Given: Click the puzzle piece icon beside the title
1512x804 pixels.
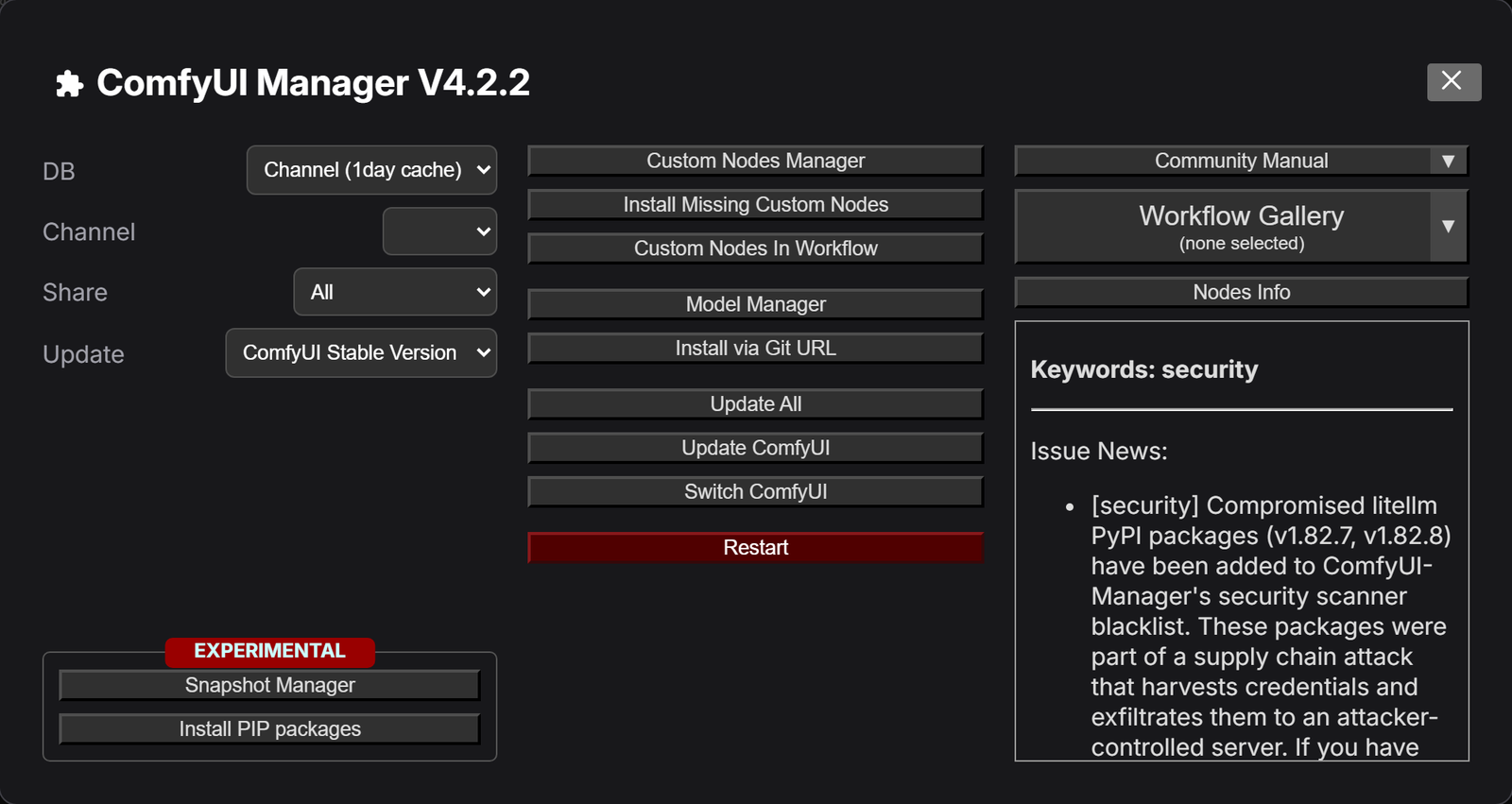Looking at the screenshot, I should (69, 84).
